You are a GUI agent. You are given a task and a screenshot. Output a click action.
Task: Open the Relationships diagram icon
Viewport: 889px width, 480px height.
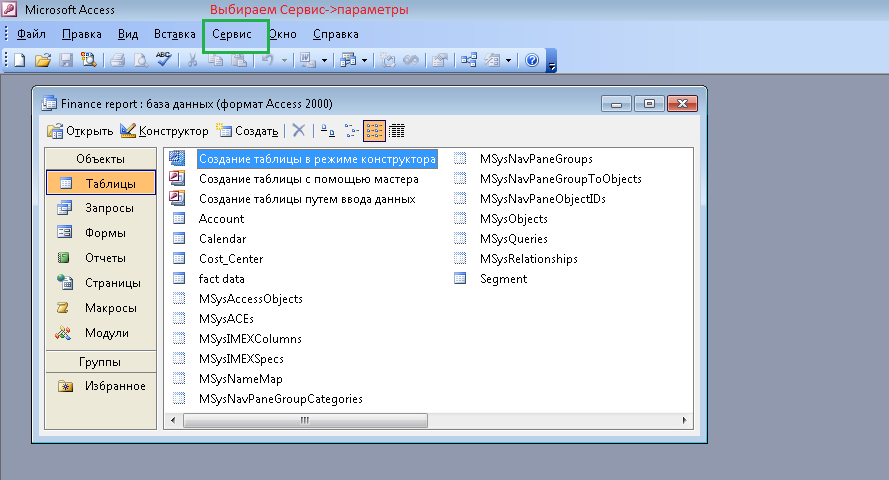click(469, 60)
